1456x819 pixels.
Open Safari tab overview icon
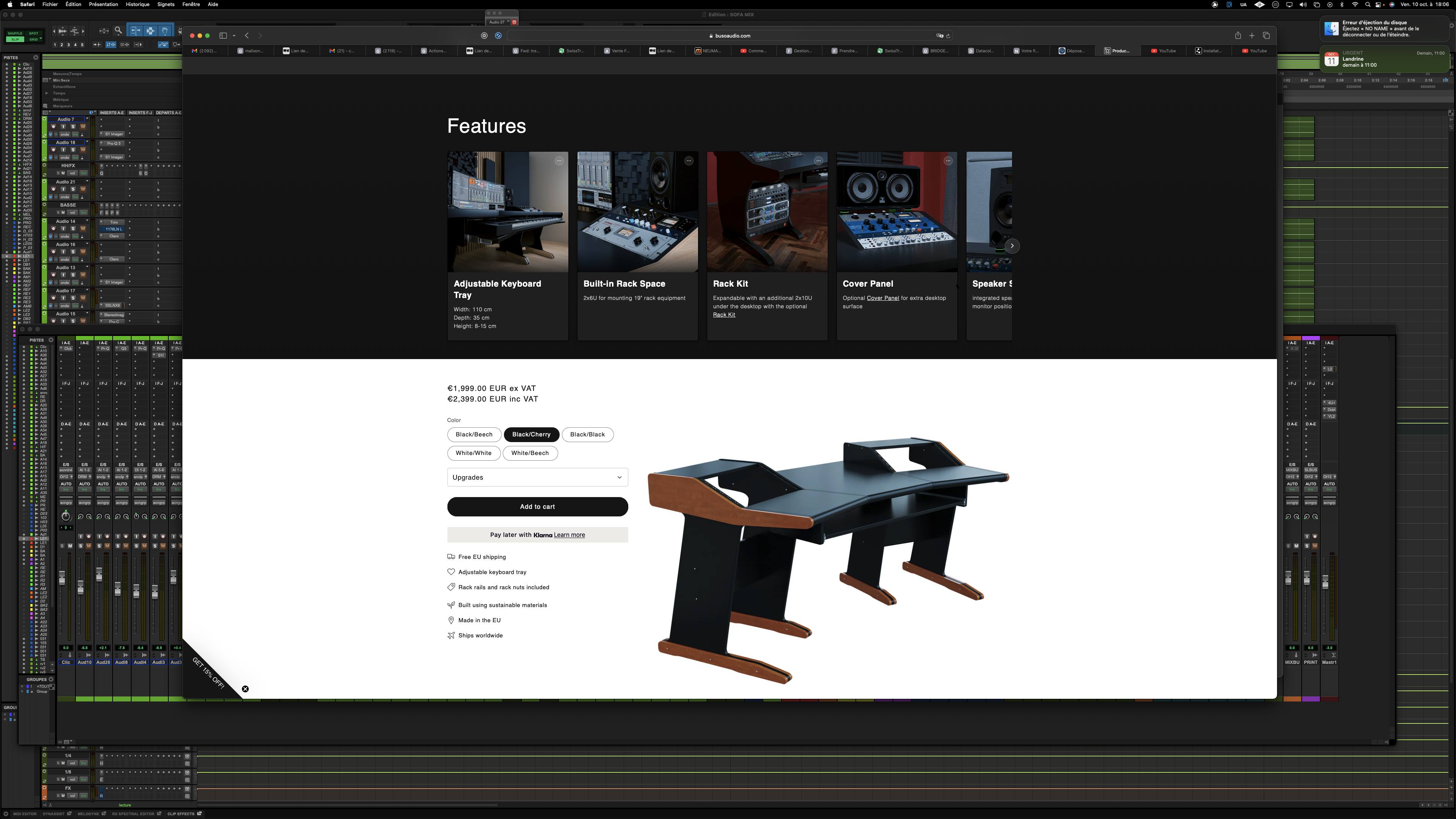[x=1266, y=36]
